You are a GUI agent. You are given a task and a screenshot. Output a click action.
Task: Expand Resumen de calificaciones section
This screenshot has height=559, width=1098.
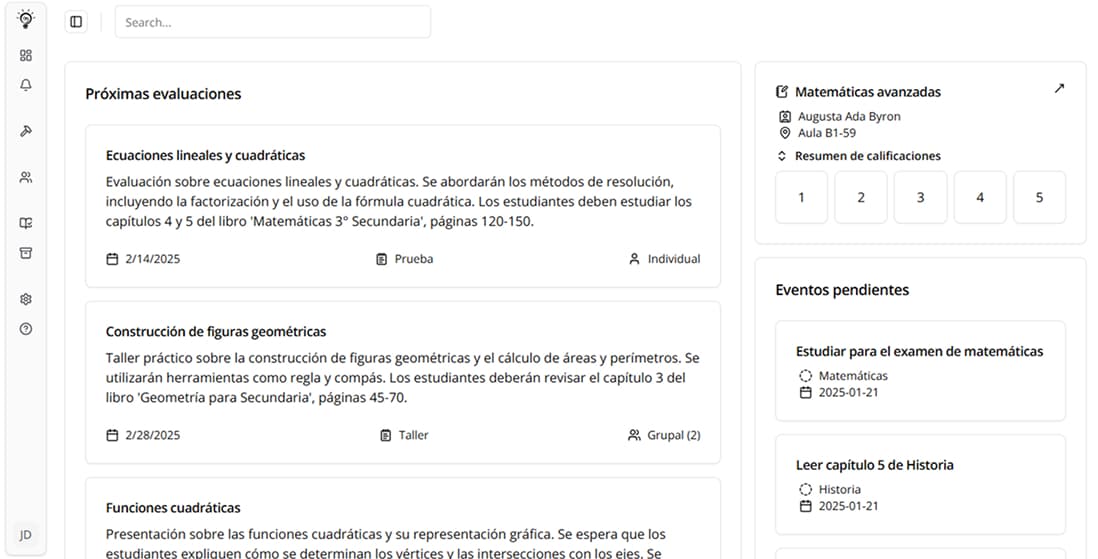pyautogui.click(x=783, y=156)
